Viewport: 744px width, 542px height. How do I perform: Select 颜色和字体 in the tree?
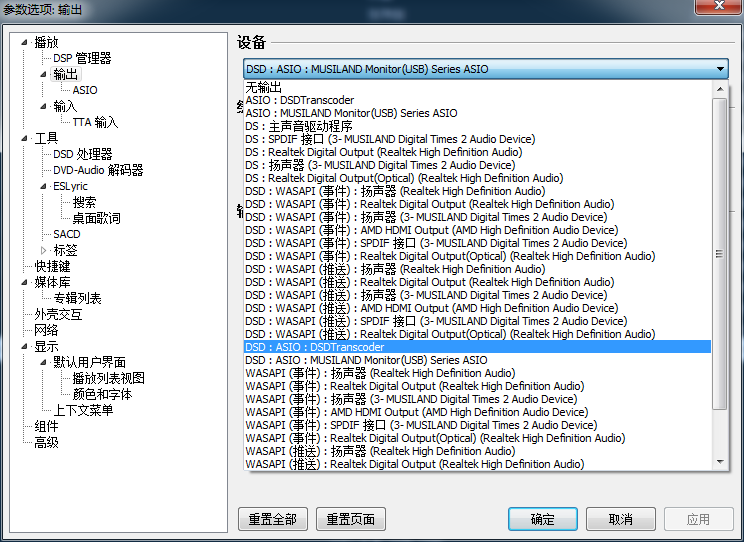pyautogui.click(x=102, y=394)
